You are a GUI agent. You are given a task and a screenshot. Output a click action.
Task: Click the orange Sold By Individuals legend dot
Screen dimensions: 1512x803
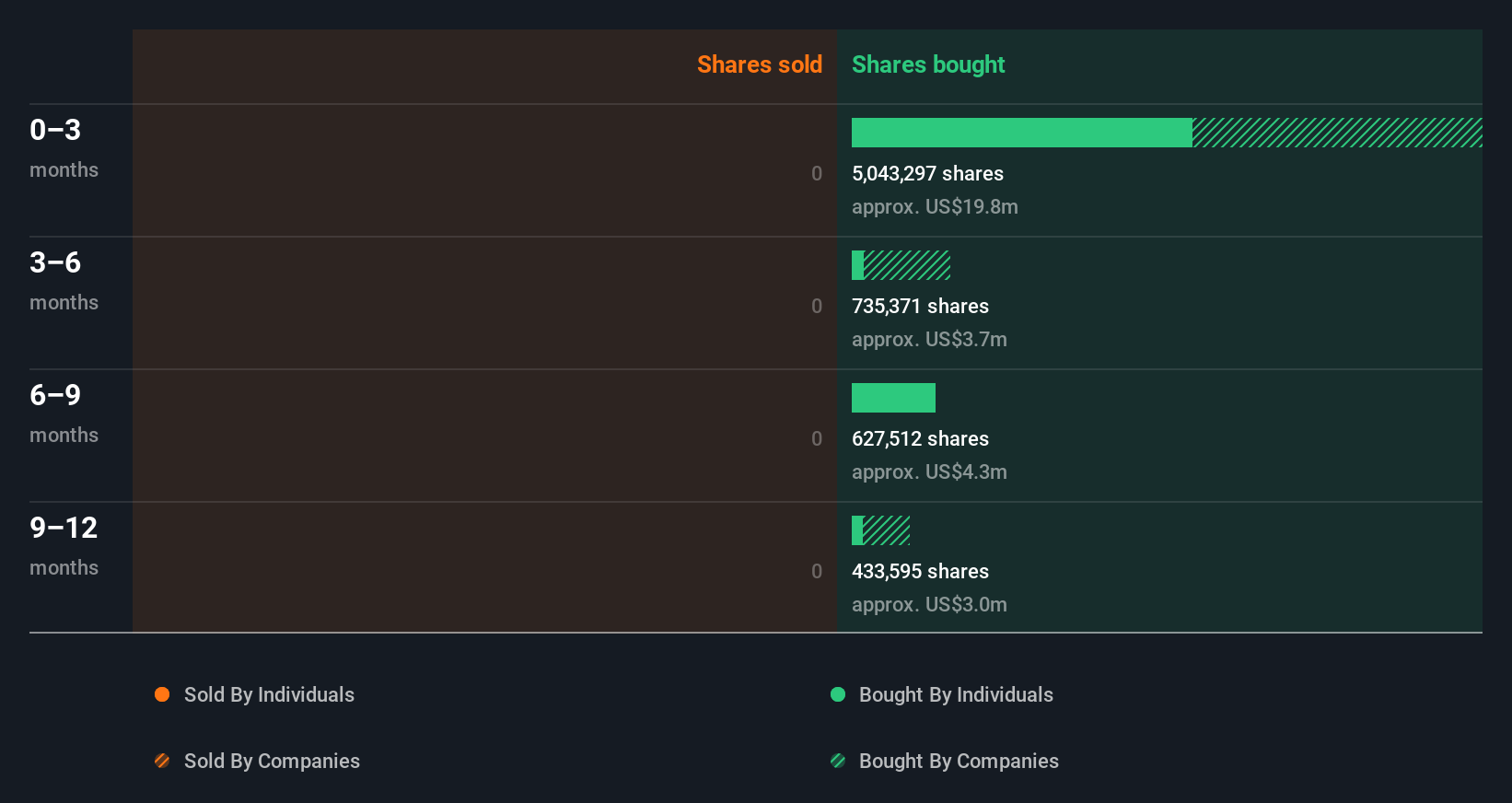pos(162,694)
